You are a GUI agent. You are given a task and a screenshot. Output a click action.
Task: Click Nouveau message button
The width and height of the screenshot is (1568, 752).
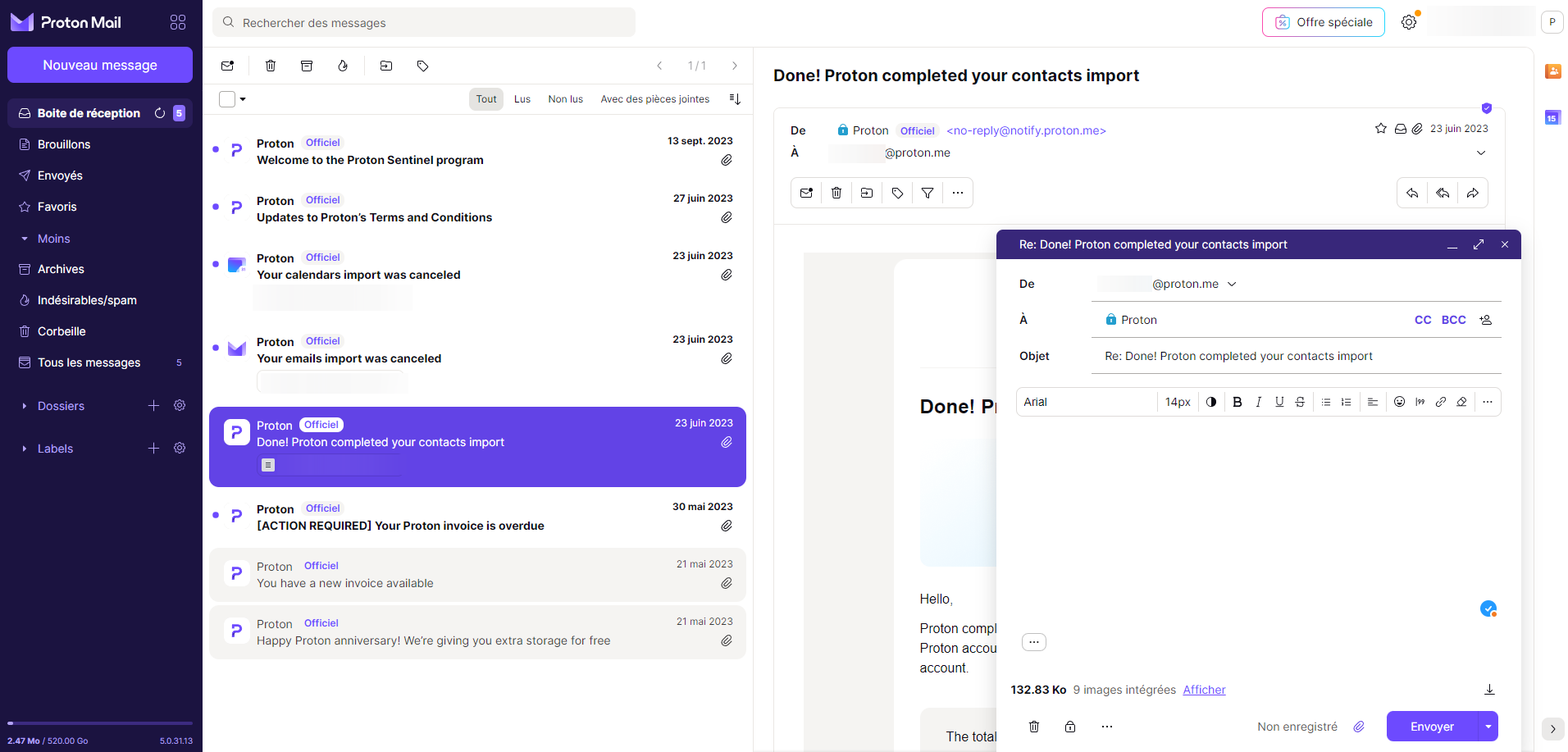click(100, 65)
